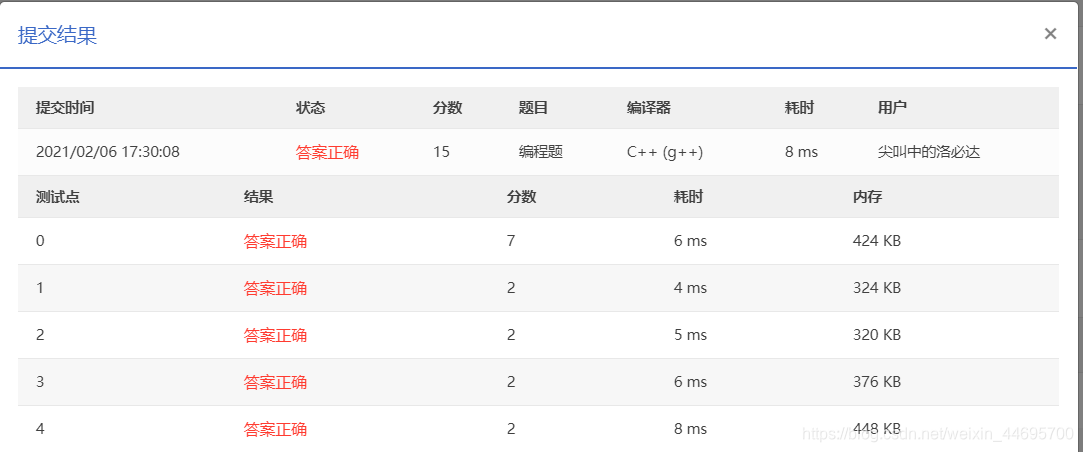
Task: Click the C++ (g++) compiler cell
Action: (664, 152)
